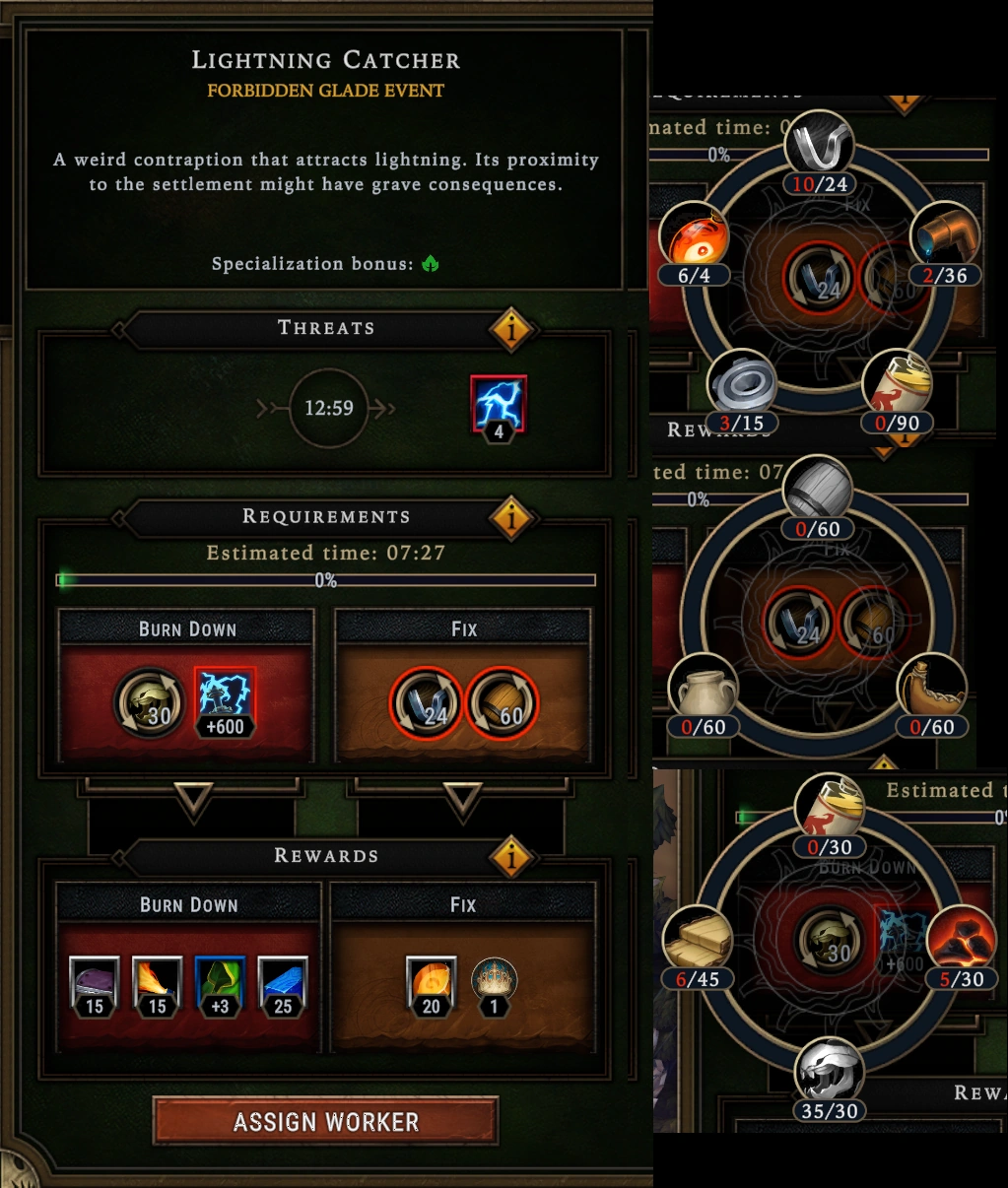Click the Burn Down rewards panel header

[189, 904]
